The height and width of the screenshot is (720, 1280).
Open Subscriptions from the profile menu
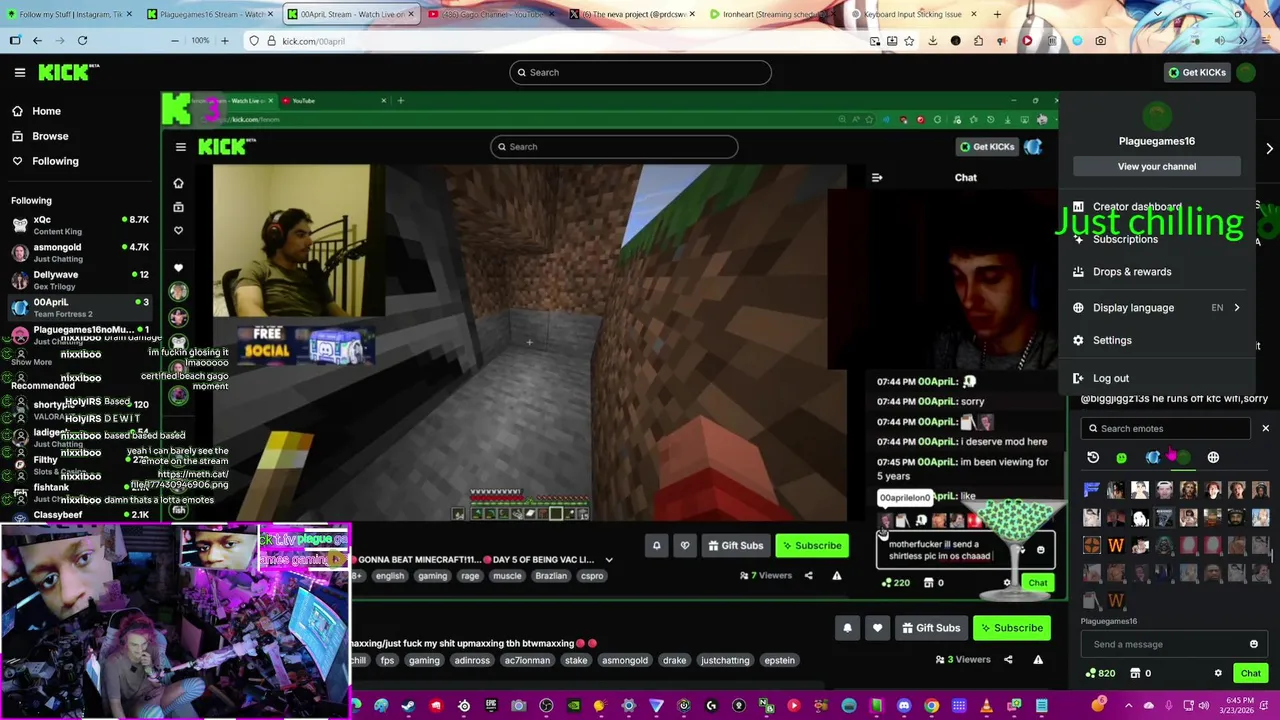click(1125, 239)
